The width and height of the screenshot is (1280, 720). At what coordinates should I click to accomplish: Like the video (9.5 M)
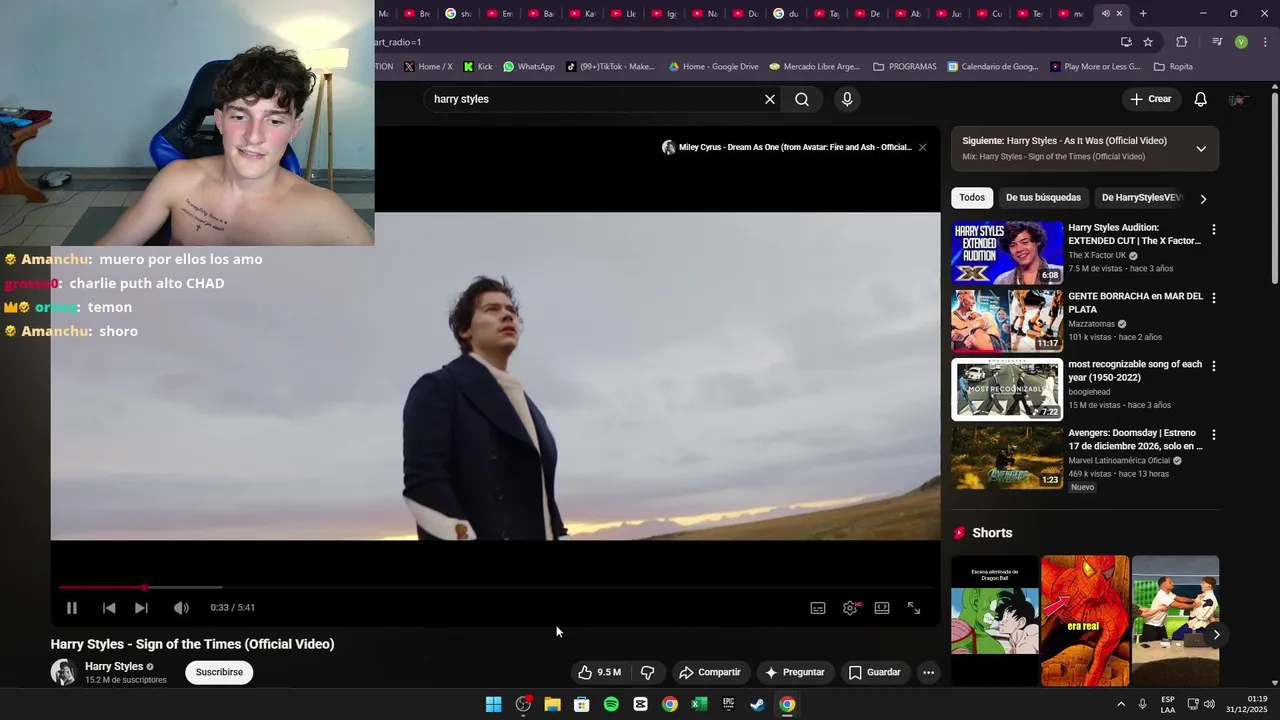(599, 672)
